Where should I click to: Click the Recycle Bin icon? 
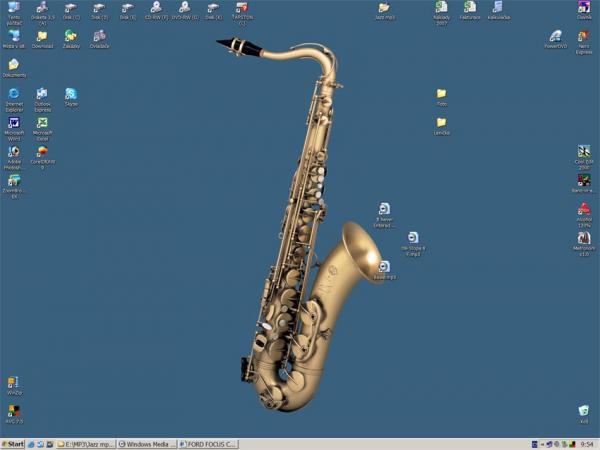click(x=584, y=411)
